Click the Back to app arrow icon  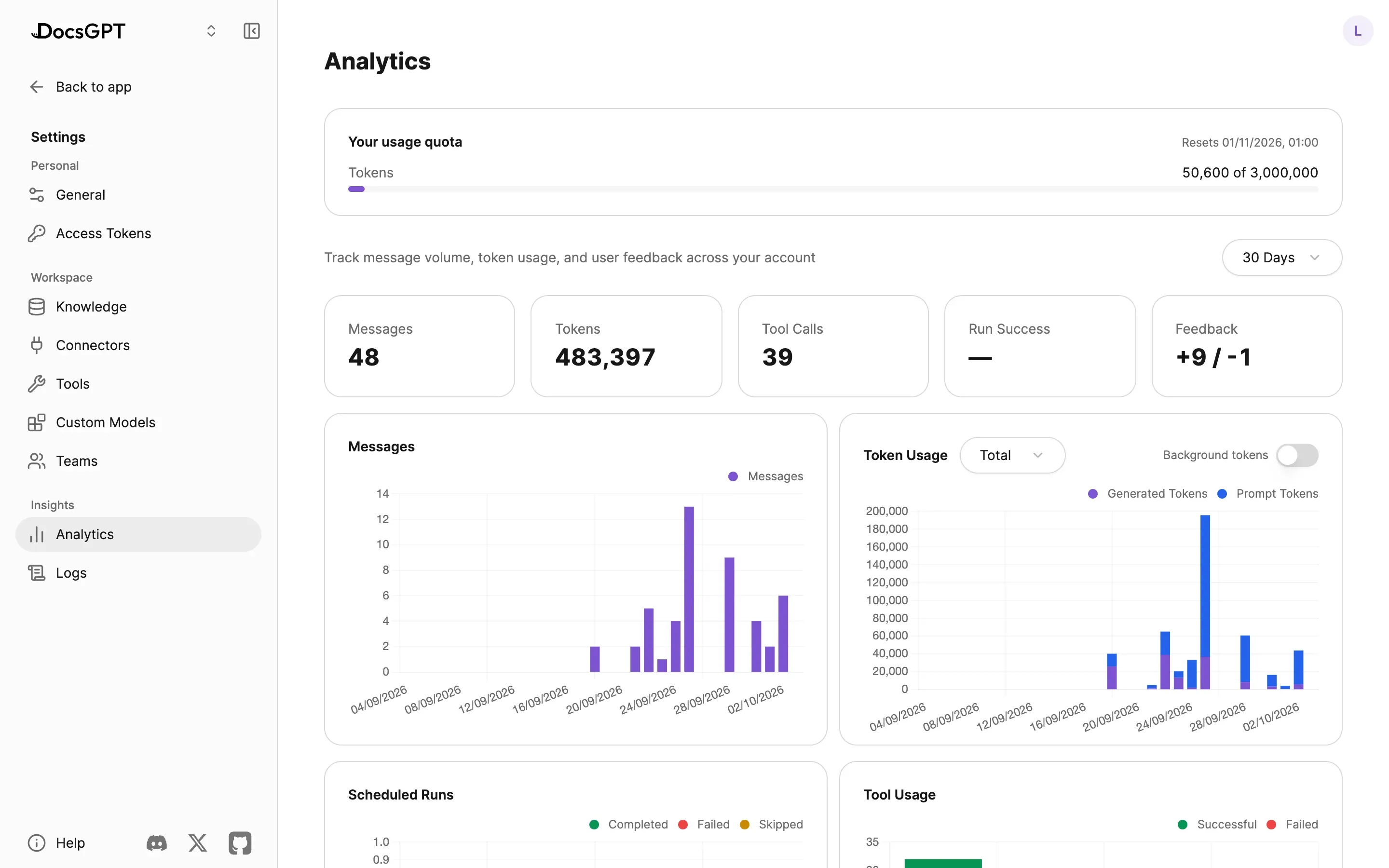click(x=37, y=87)
